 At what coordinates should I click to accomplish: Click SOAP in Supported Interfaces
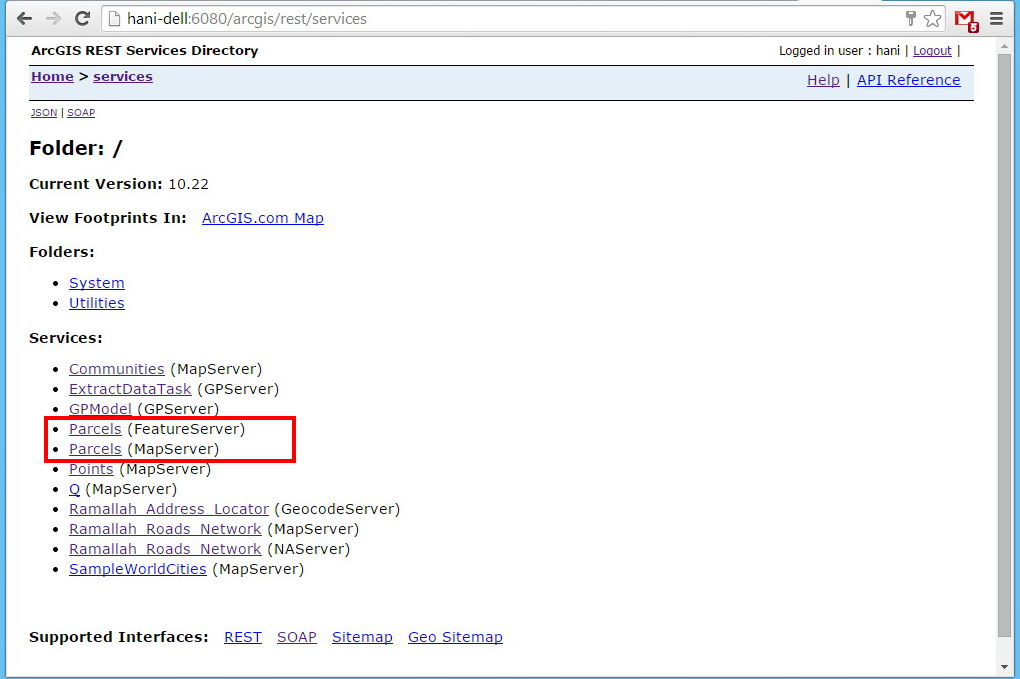tap(297, 637)
